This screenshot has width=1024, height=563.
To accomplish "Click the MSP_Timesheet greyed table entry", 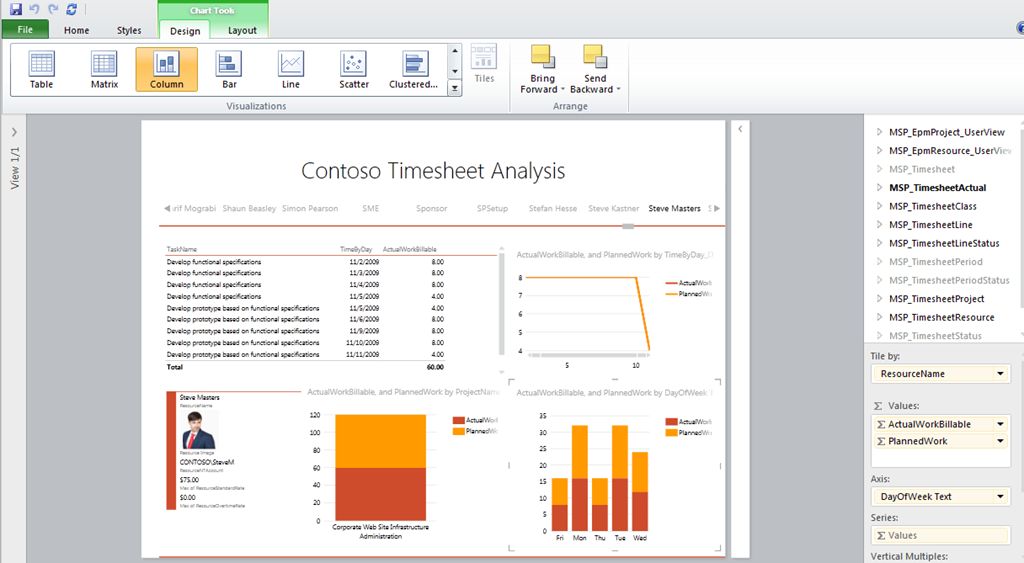I will [921, 169].
